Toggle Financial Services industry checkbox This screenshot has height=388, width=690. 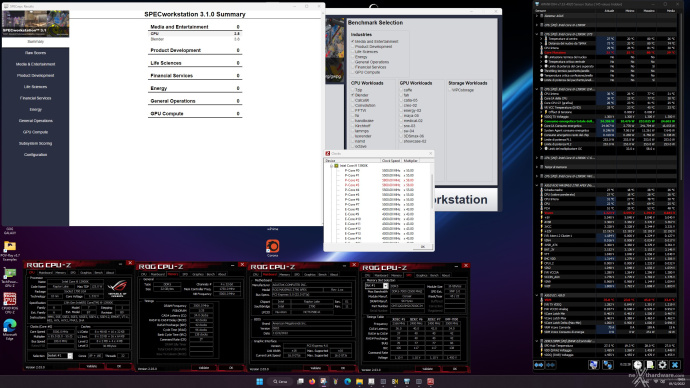coord(352,67)
